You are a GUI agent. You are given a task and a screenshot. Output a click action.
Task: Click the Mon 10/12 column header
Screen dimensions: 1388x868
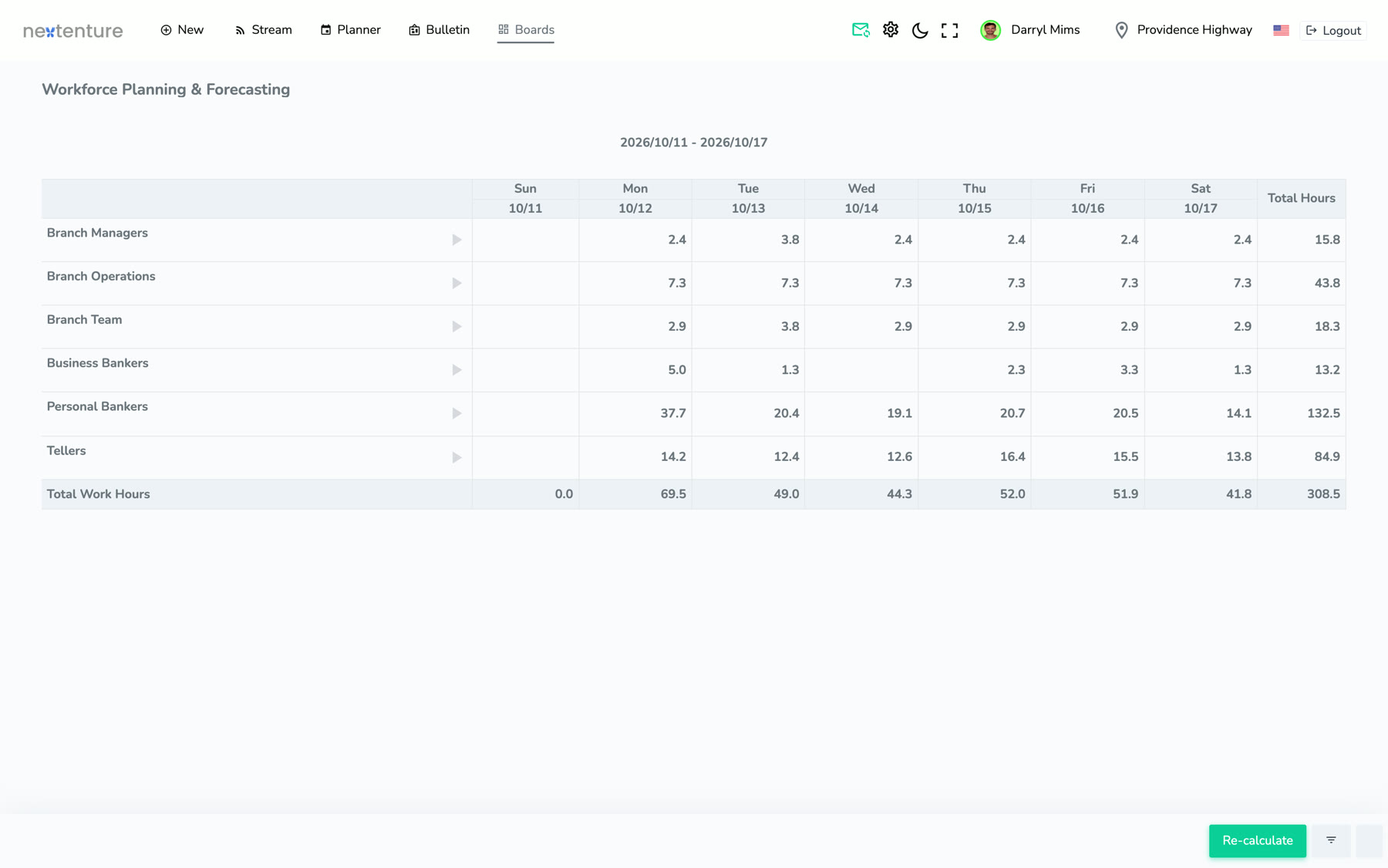pos(635,198)
